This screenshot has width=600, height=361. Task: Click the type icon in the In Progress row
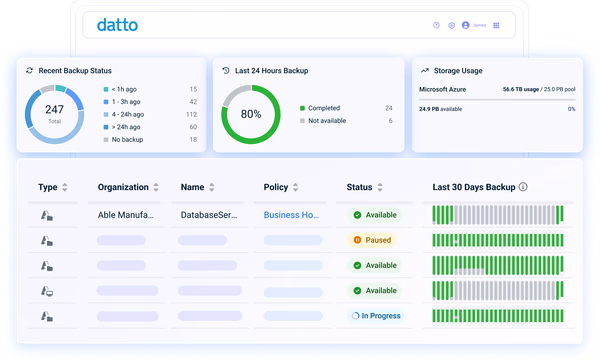coord(47,316)
